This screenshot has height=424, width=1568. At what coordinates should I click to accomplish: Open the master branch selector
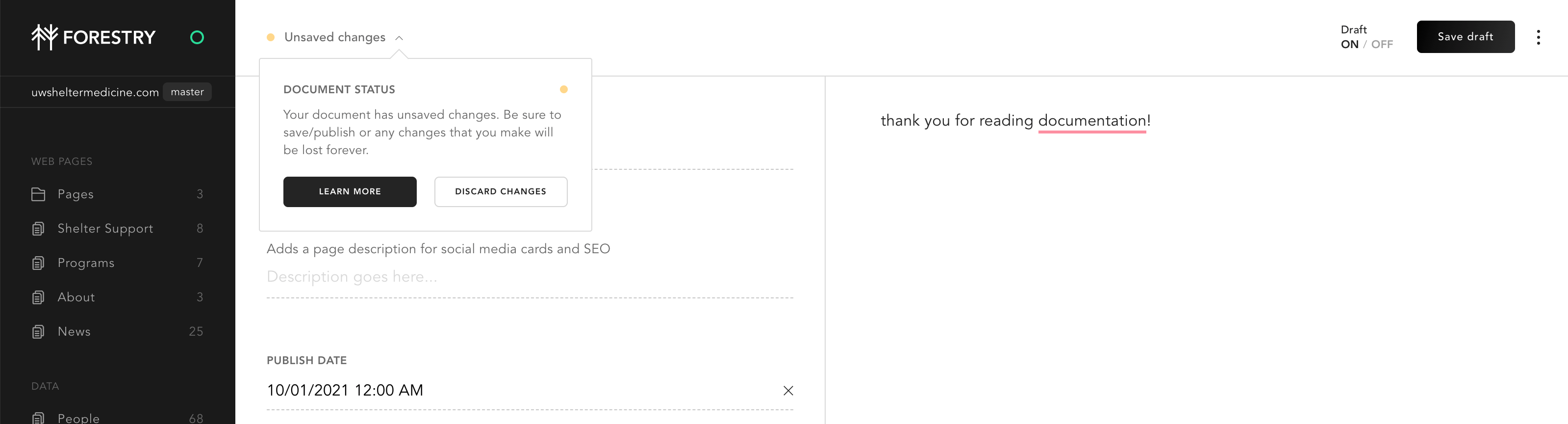(x=187, y=92)
